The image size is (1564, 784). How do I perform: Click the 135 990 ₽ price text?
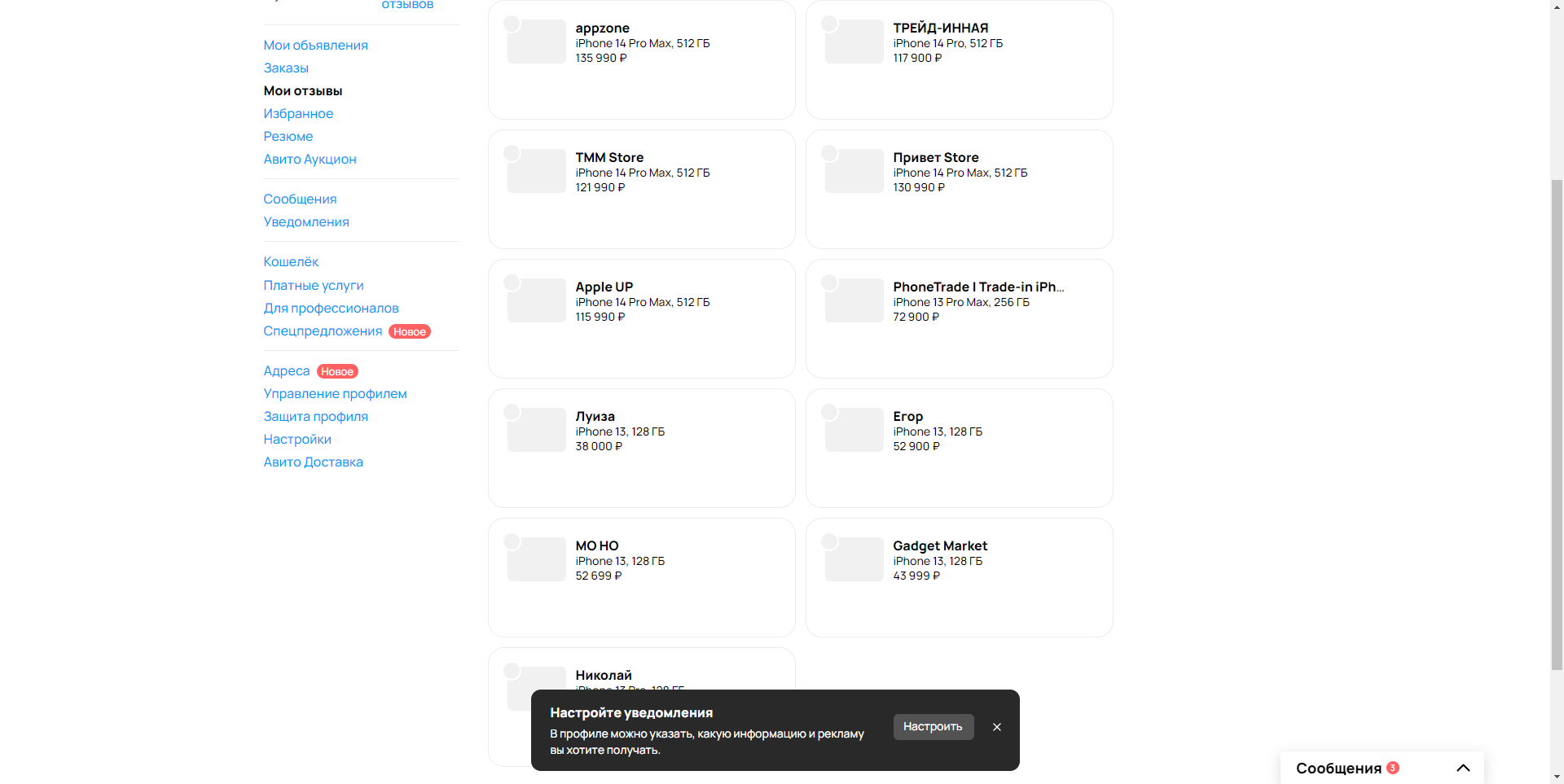[601, 59]
